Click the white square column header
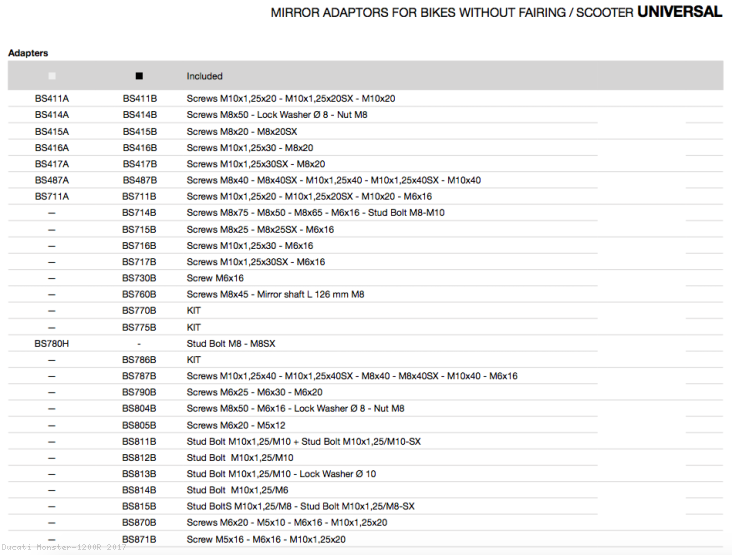 [52, 76]
